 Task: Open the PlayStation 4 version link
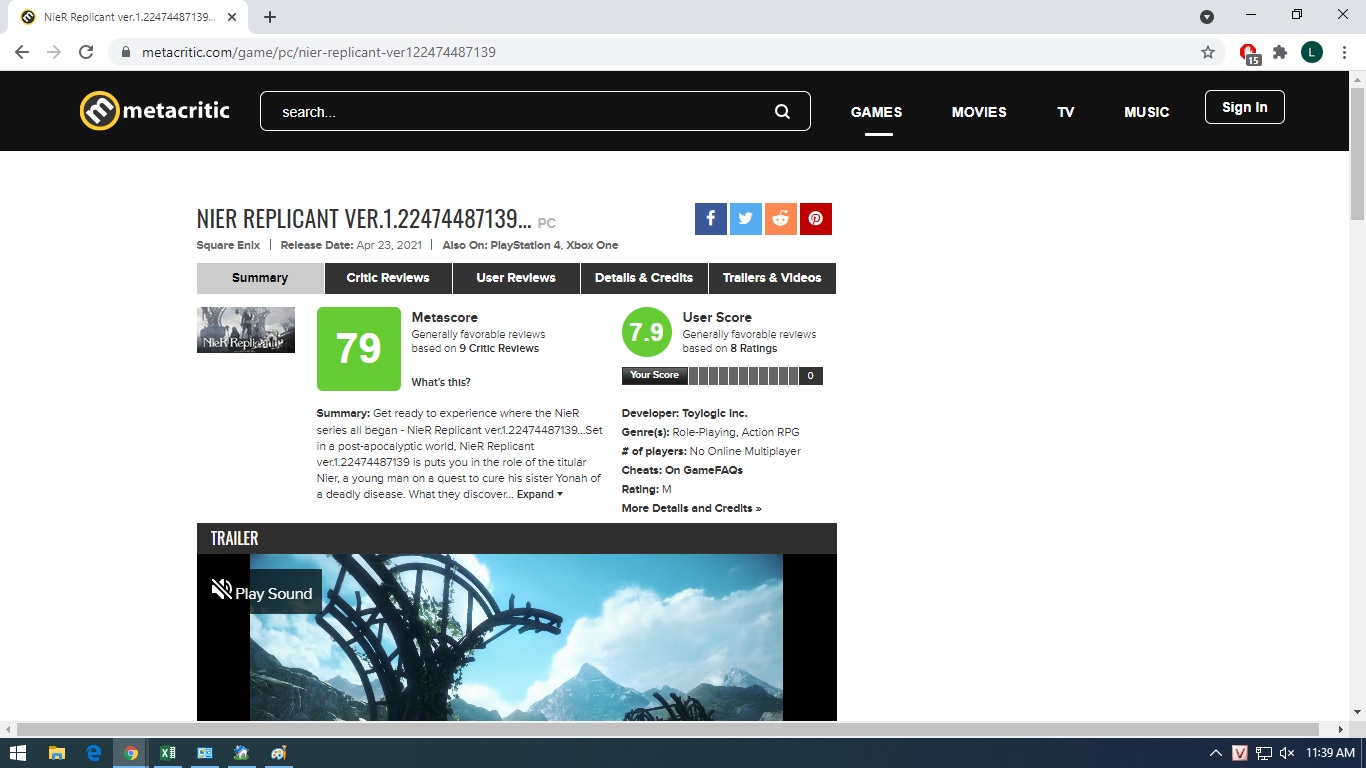(526, 245)
